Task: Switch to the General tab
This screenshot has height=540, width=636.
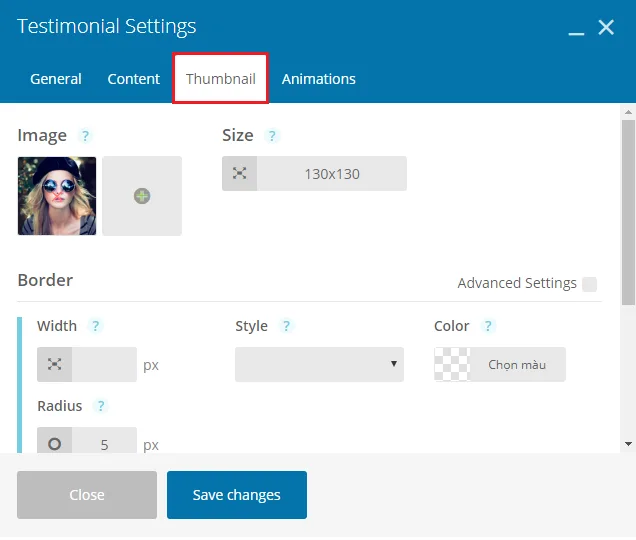Action: (56, 79)
